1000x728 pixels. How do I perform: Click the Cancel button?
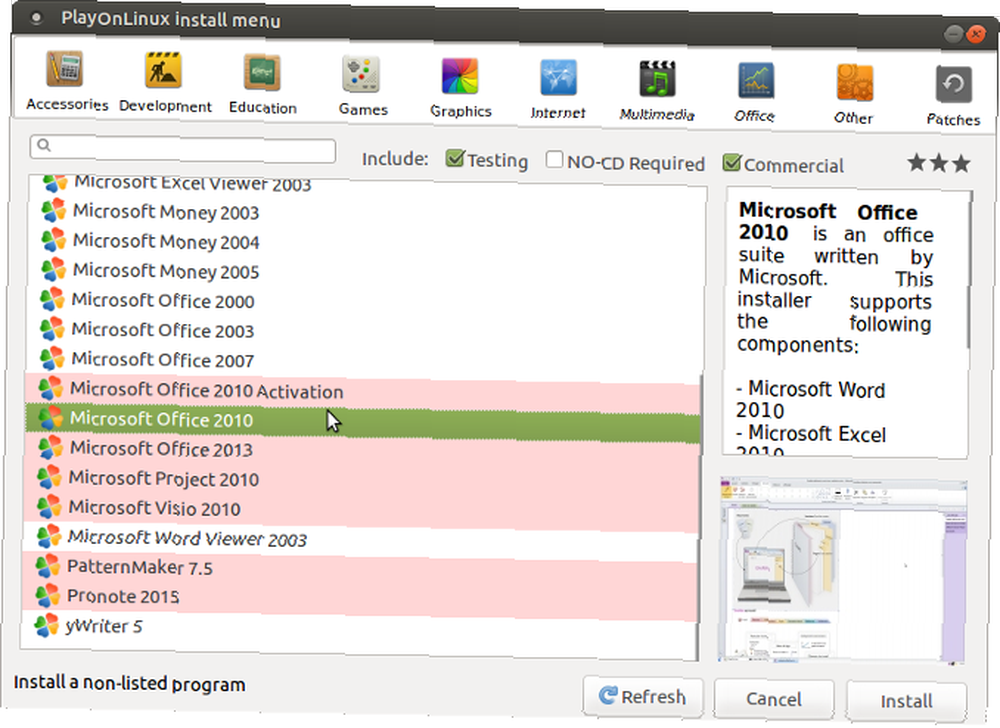pyautogui.click(x=774, y=699)
